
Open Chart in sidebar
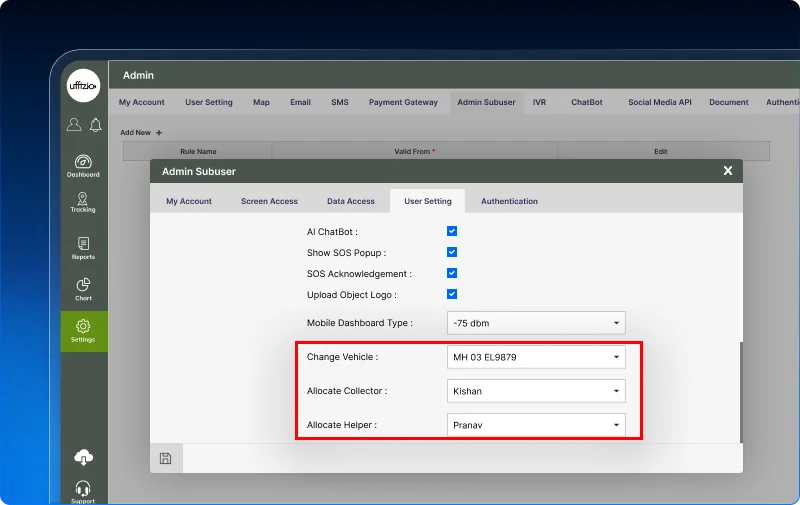(x=83, y=289)
